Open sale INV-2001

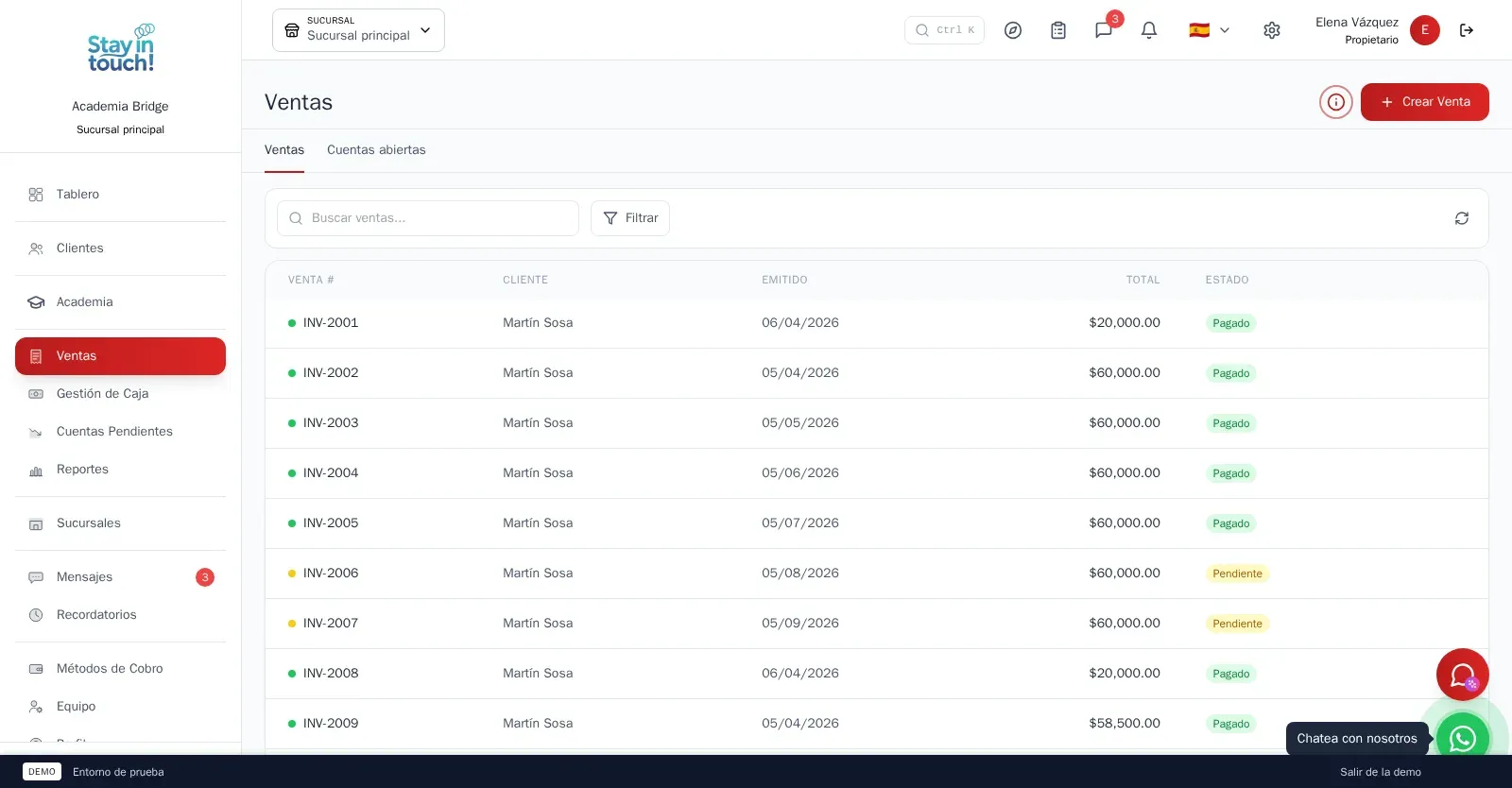coord(331,323)
